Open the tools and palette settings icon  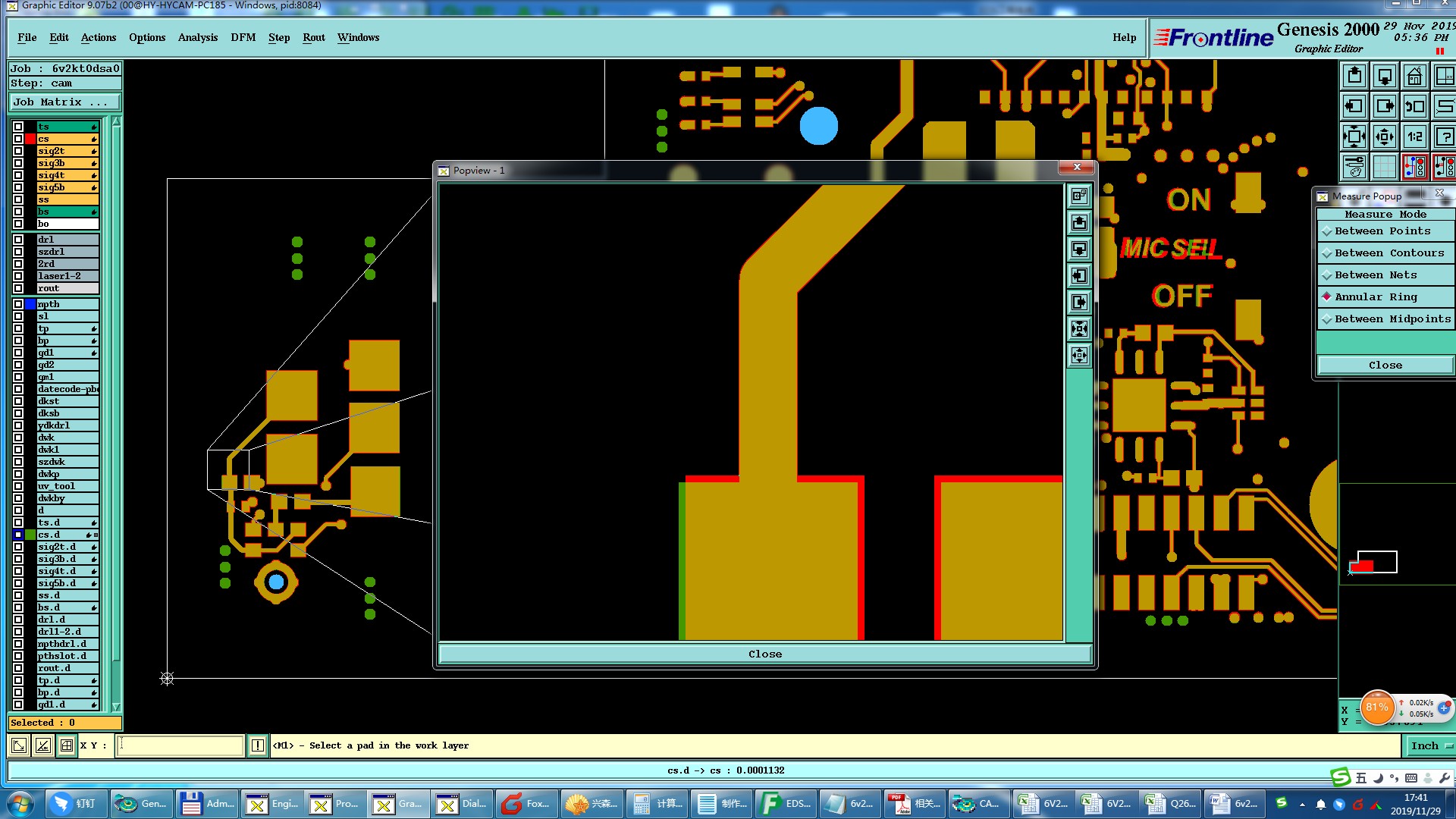point(1354,167)
